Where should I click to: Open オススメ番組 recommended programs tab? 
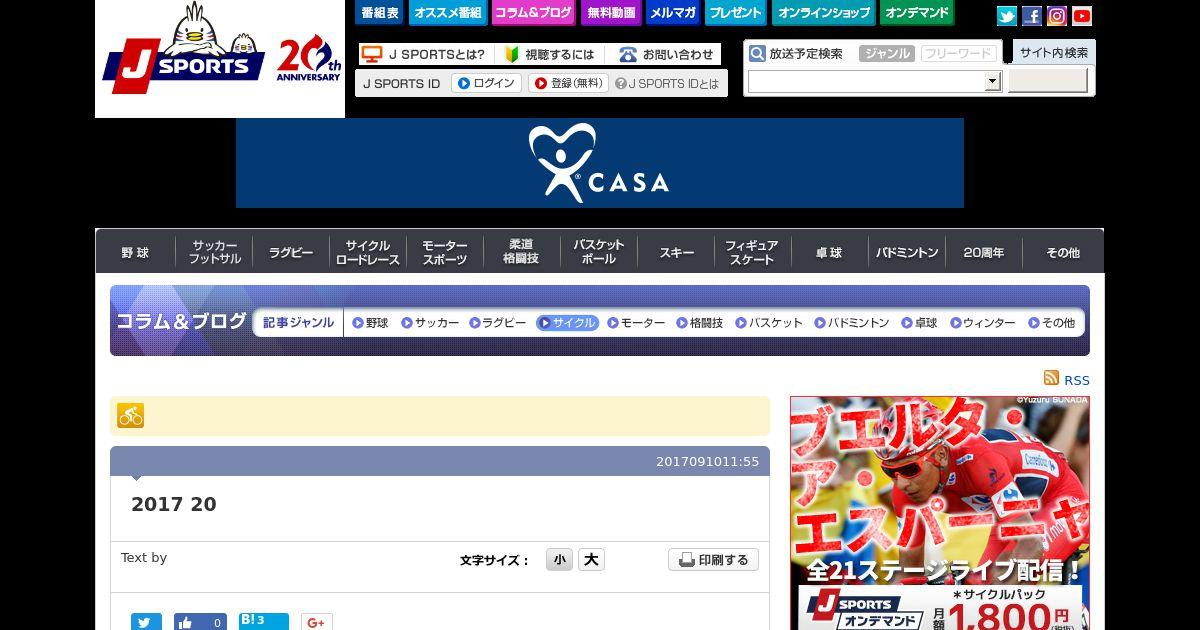coord(447,13)
